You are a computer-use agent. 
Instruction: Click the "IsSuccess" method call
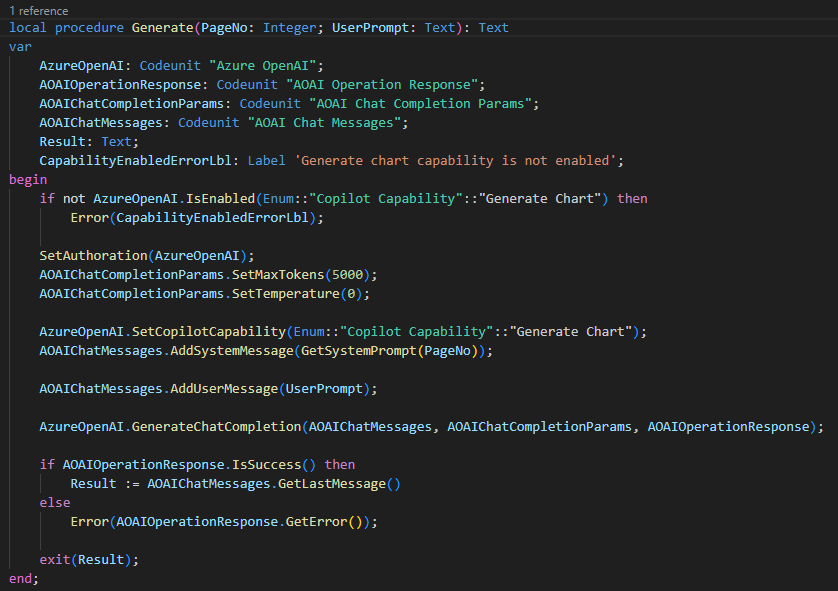[266, 464]
